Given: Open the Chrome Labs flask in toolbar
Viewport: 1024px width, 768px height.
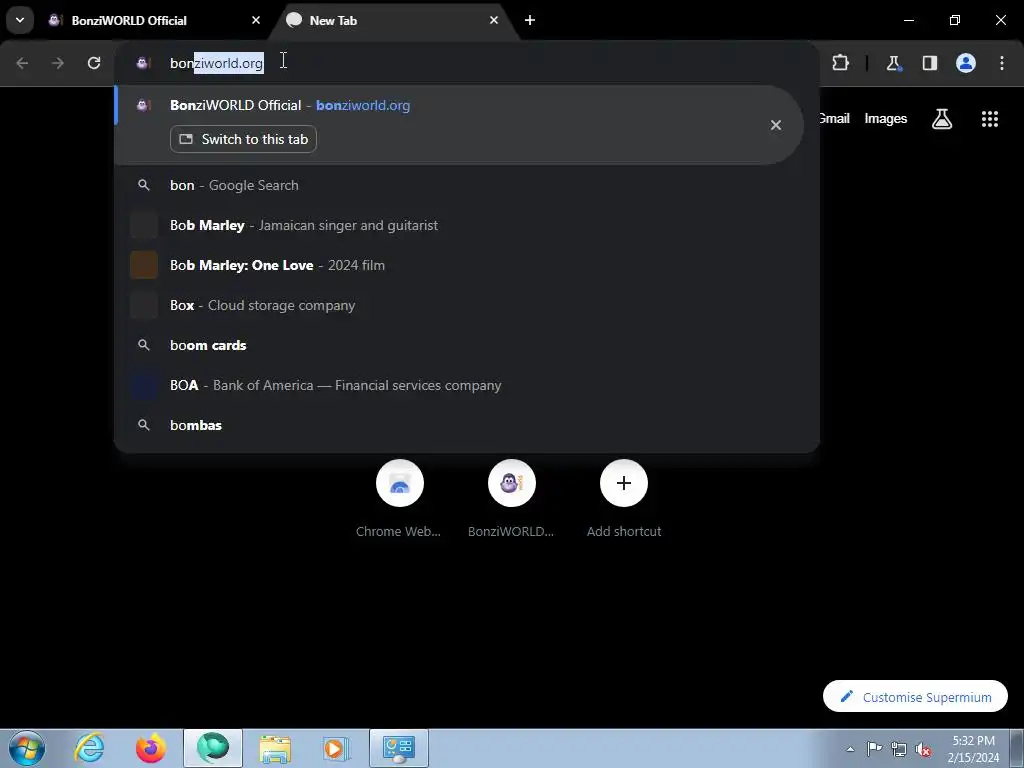Looking at the screenshot, I should click(x=893, y=63).
